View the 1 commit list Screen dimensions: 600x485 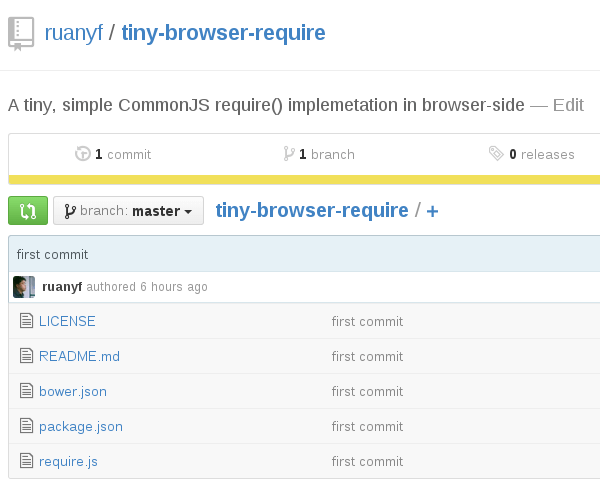pyautogui.click(x=123, y=154)
